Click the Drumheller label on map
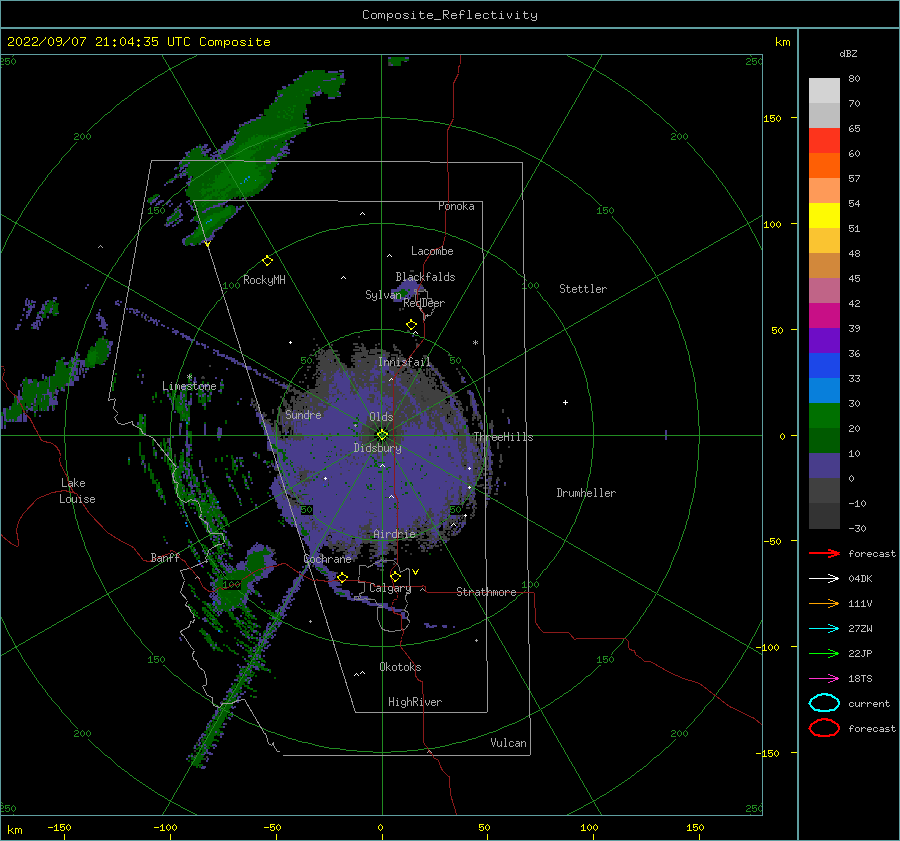 [x=586, y=493]
